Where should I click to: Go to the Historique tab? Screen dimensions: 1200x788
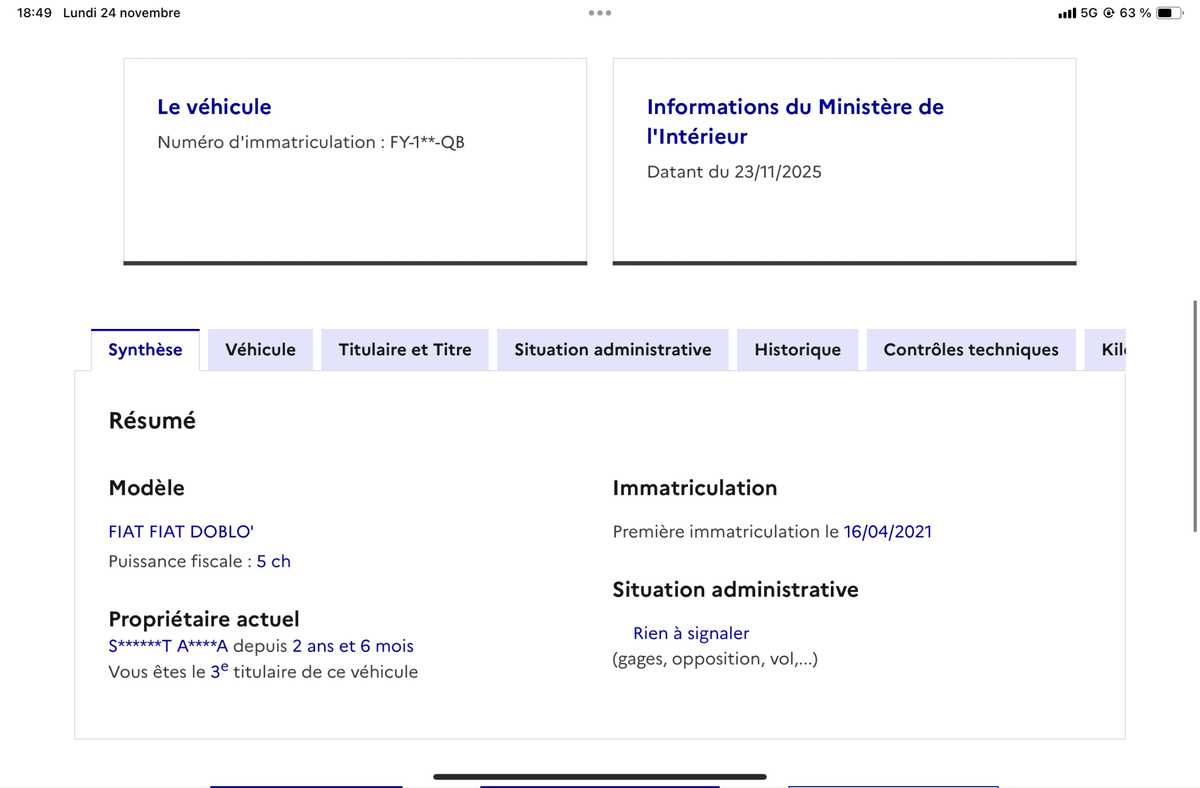coord(797,350)
